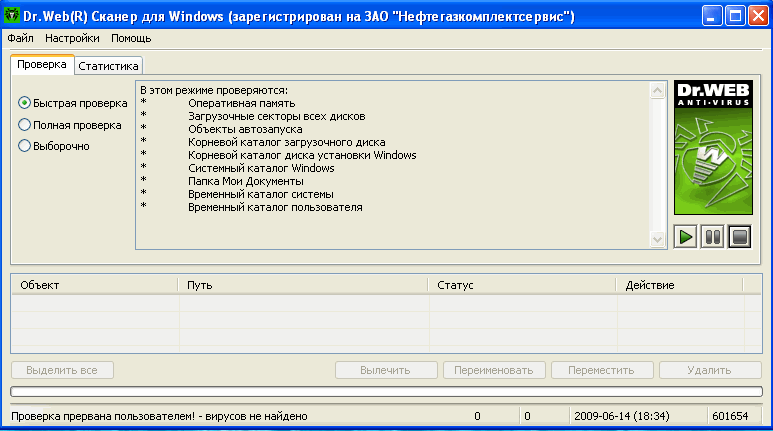Open the Настройки menu

72,38
